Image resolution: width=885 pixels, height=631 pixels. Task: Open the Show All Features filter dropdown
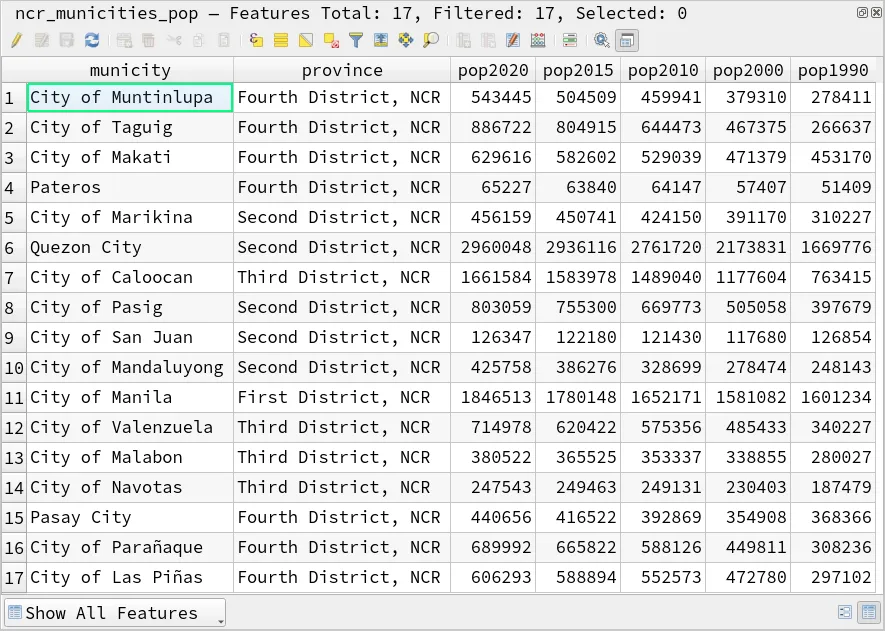click(x=113, y=612)
